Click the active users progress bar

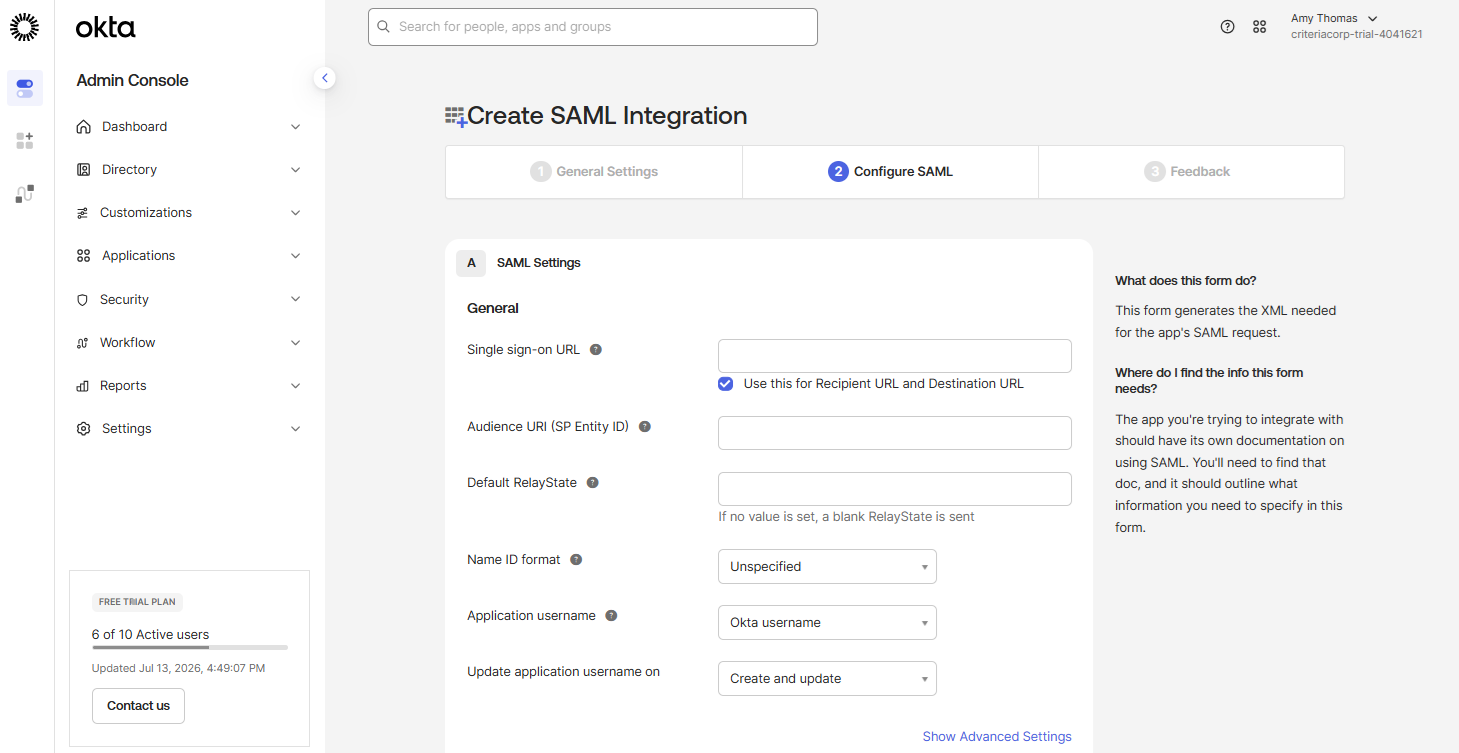coord(190,648)
